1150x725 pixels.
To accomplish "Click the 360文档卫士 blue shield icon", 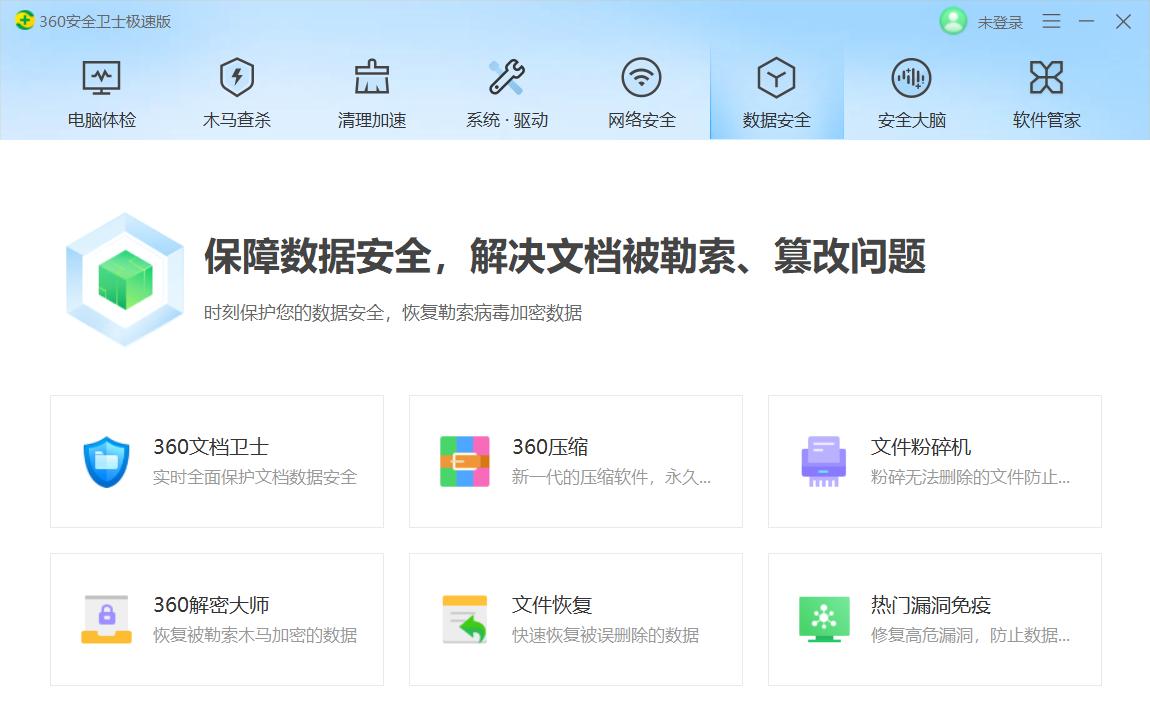I will 106,460.
